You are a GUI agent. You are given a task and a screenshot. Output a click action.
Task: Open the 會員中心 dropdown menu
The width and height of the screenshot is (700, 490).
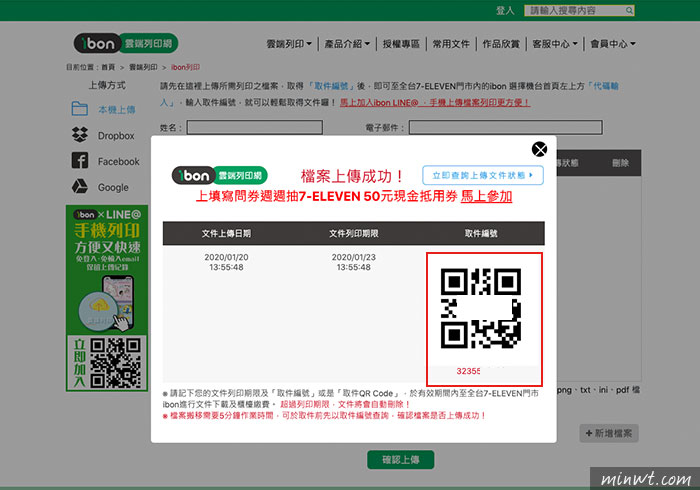click(613, 44)
